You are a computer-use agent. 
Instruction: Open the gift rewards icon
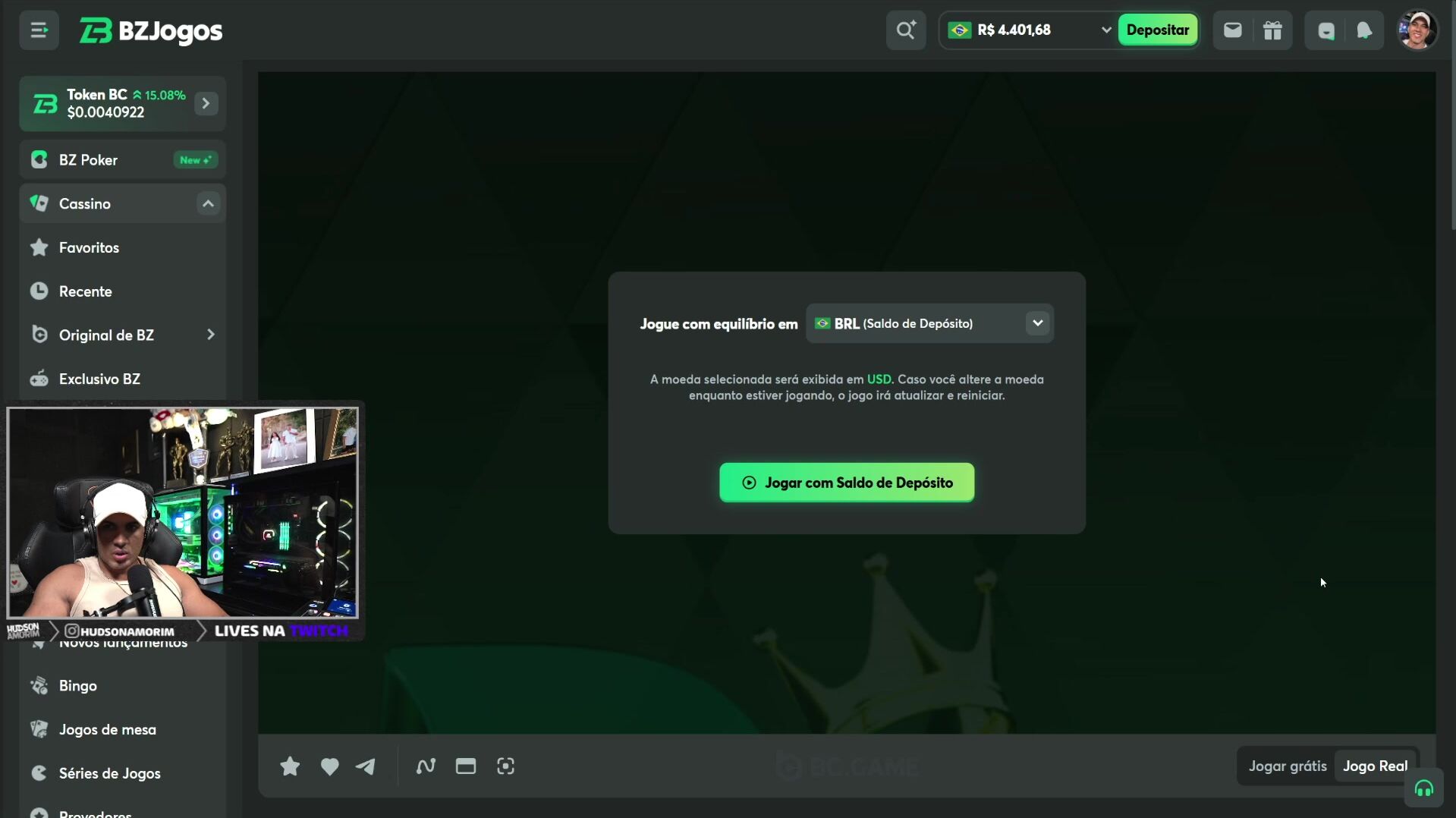[1272, 30]
